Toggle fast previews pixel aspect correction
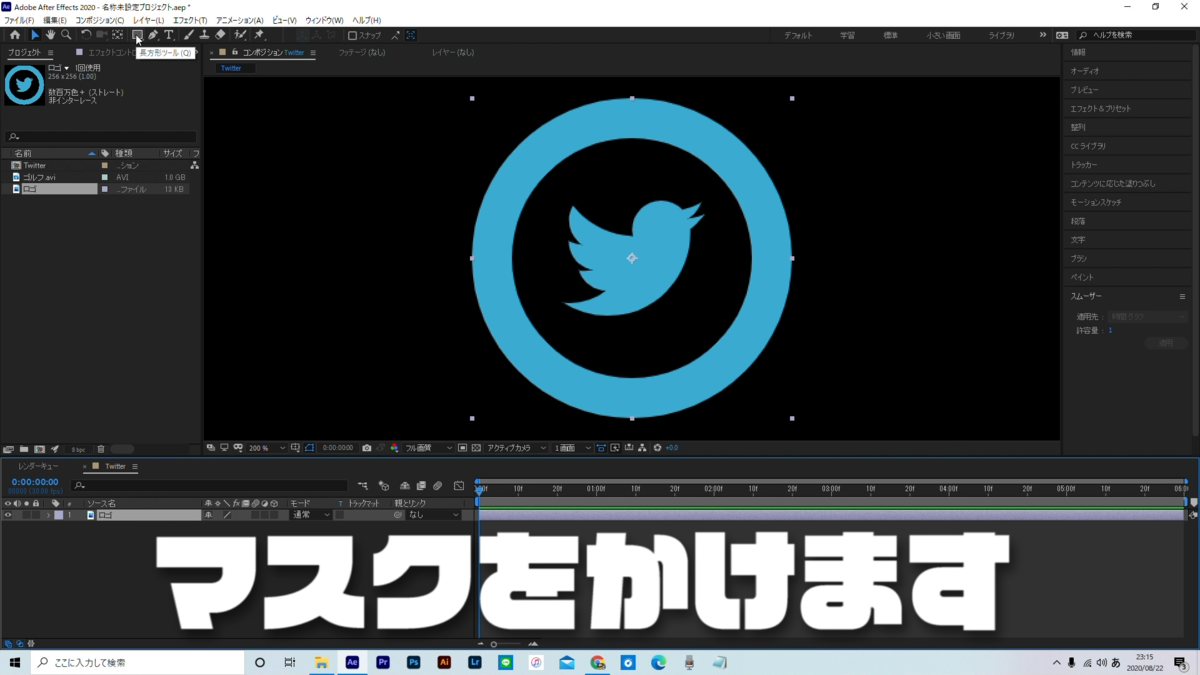1200x675 pixels. (x=601, y=448)
